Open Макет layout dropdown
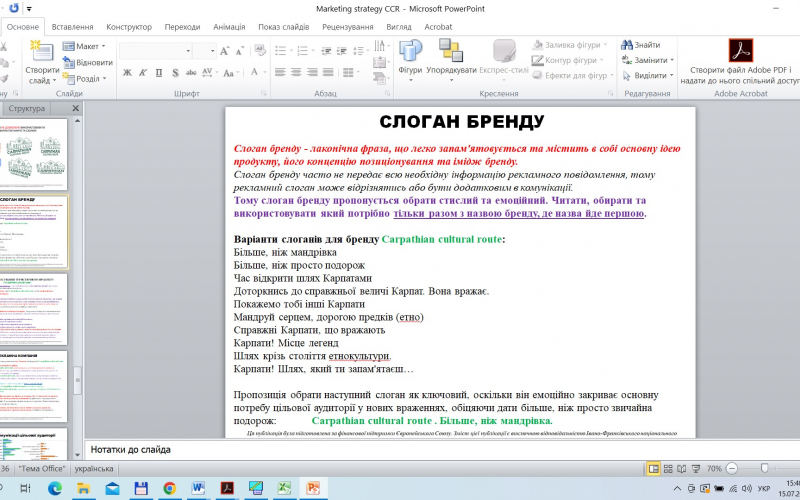Viewport: 800px width, 500px height. coord(84,46)
